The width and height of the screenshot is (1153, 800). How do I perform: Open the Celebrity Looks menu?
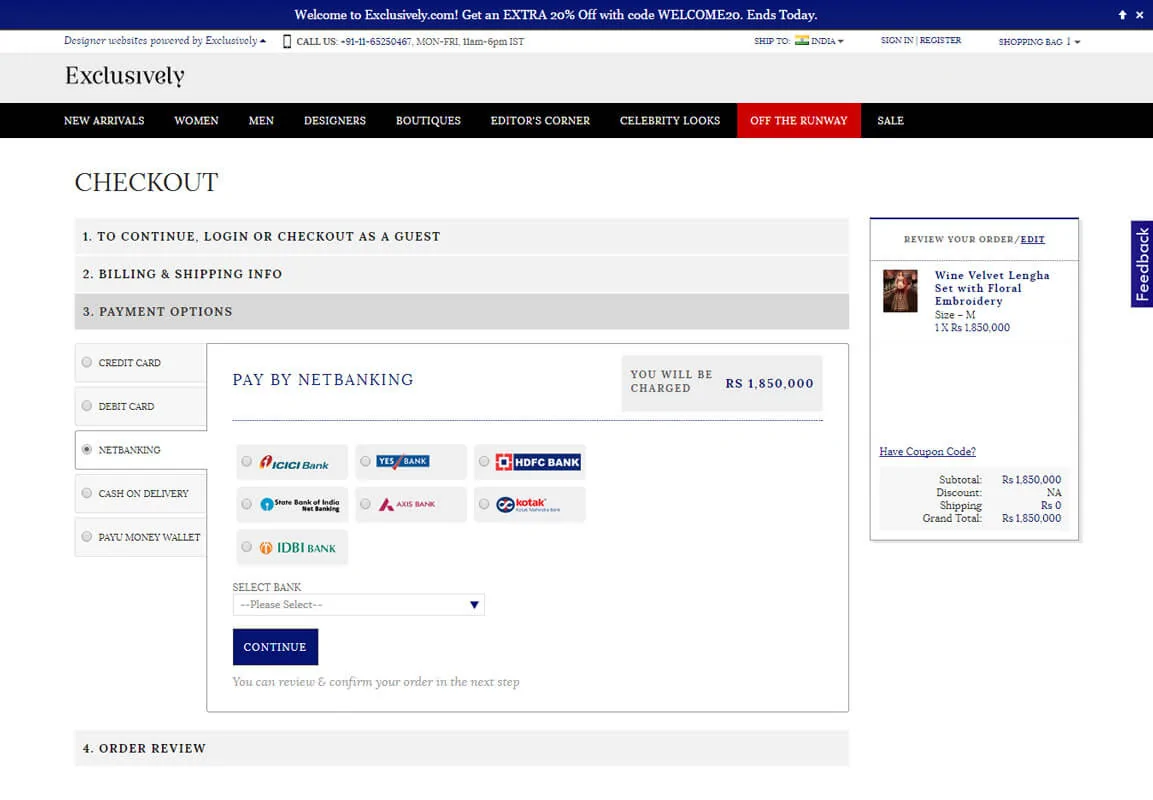click(x=670, y=121)
